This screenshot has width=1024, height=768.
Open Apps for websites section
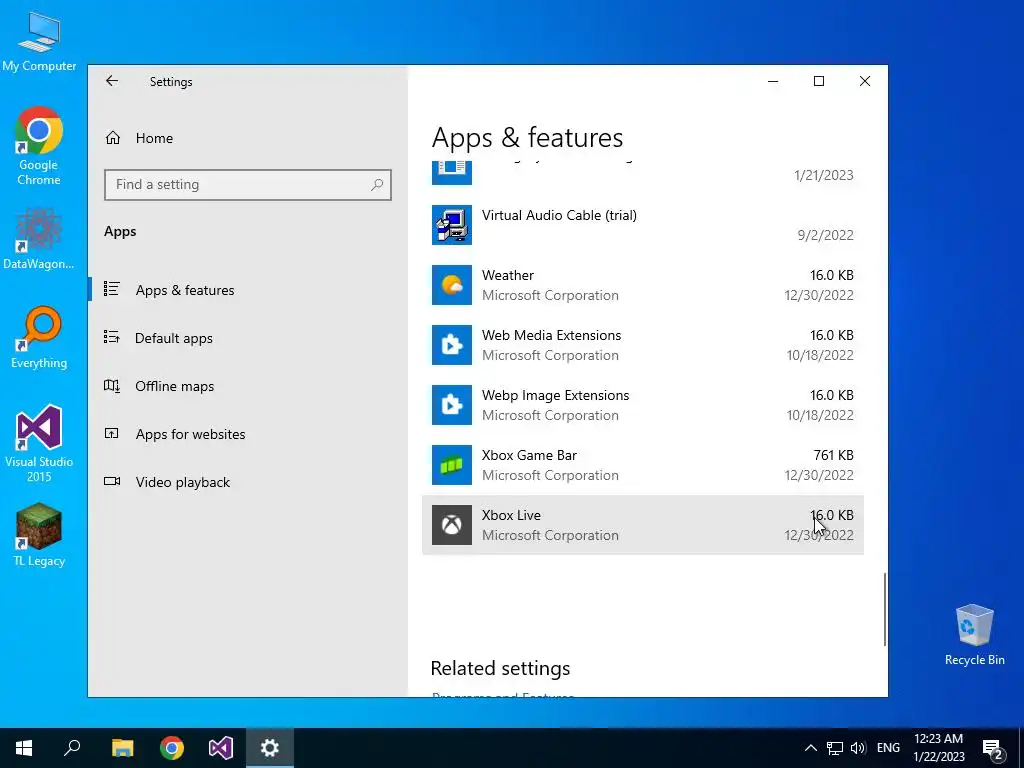[248, 434]
